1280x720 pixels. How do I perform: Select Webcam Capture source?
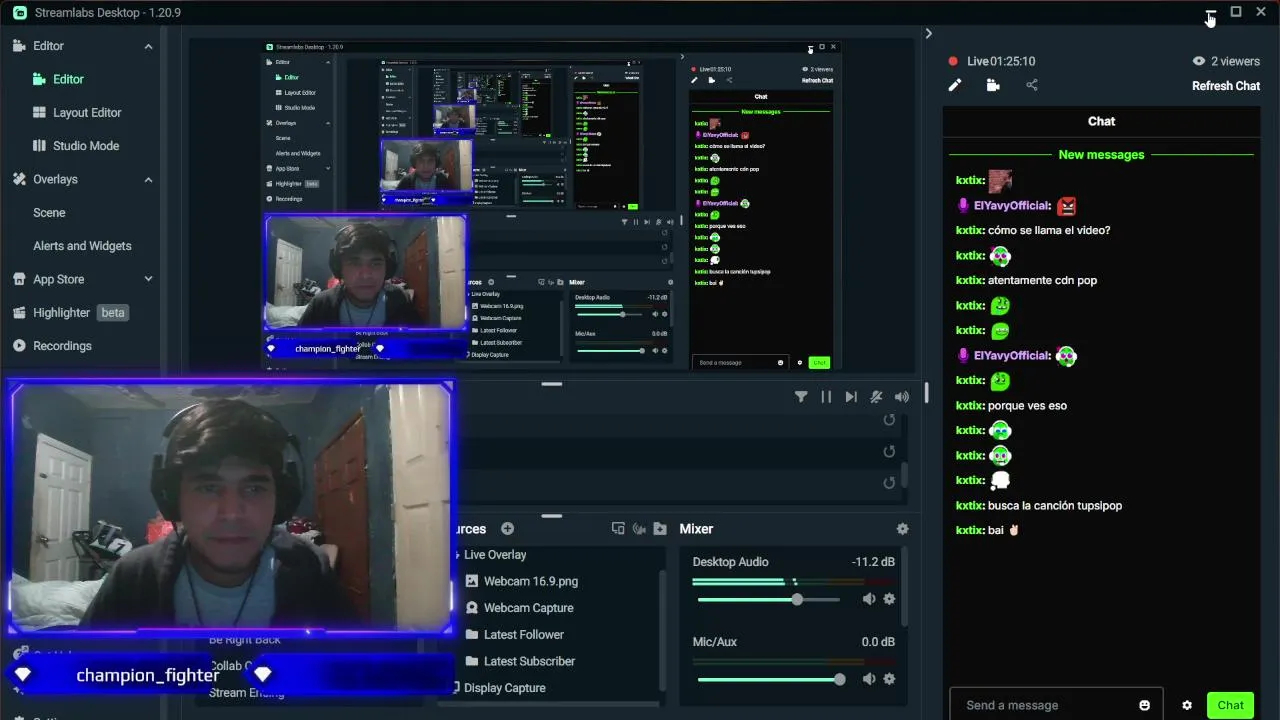point(528,608)
